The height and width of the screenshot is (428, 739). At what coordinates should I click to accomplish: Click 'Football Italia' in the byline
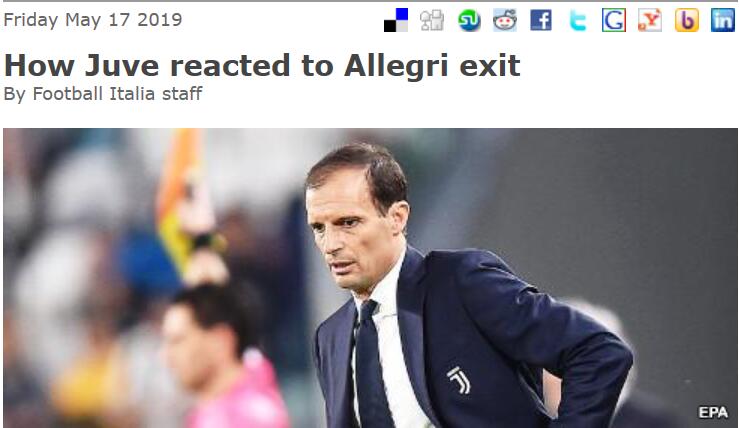click(x=93, y=94)
